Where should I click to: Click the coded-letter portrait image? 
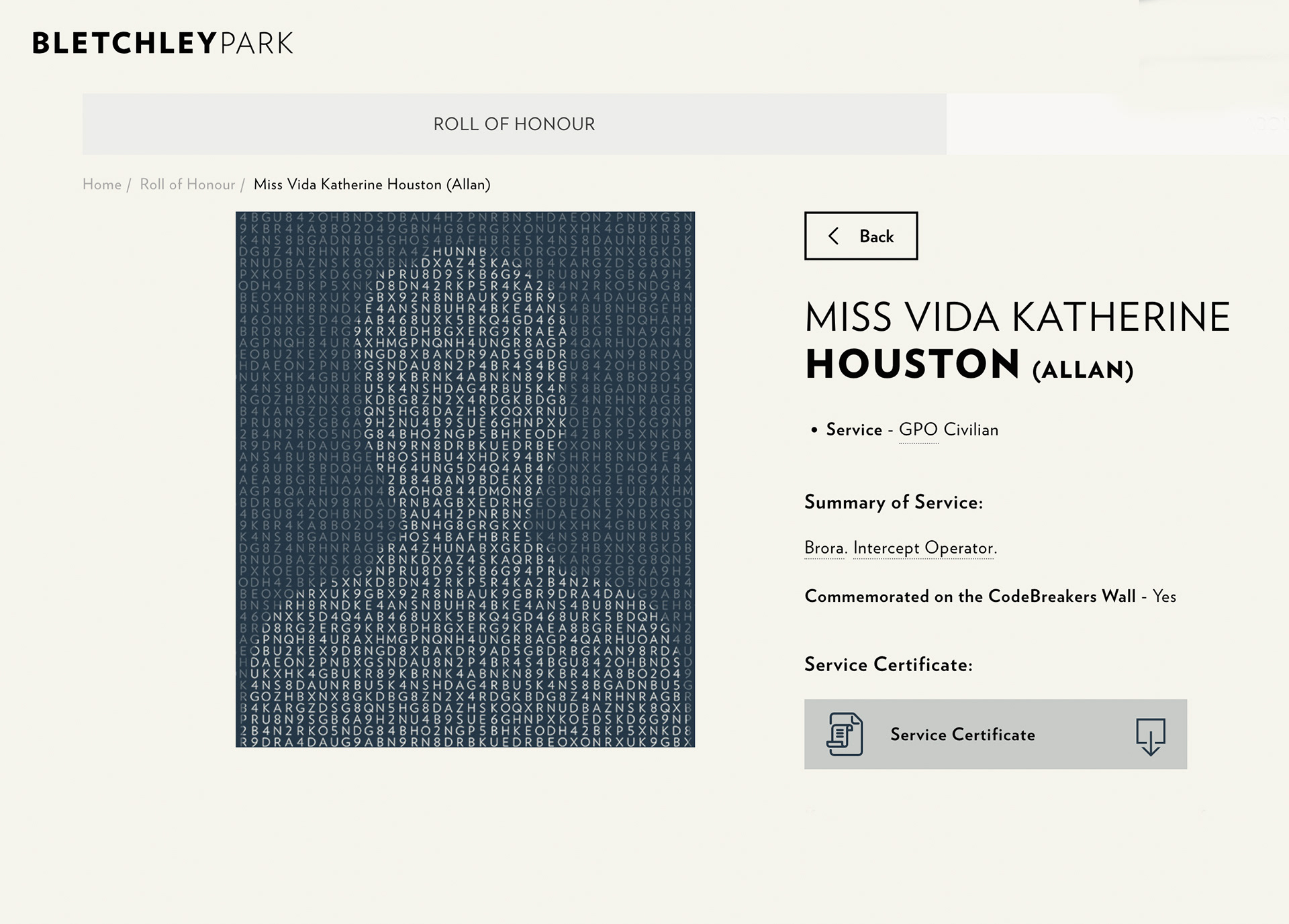pyautogui.click(x=465, y=479)
